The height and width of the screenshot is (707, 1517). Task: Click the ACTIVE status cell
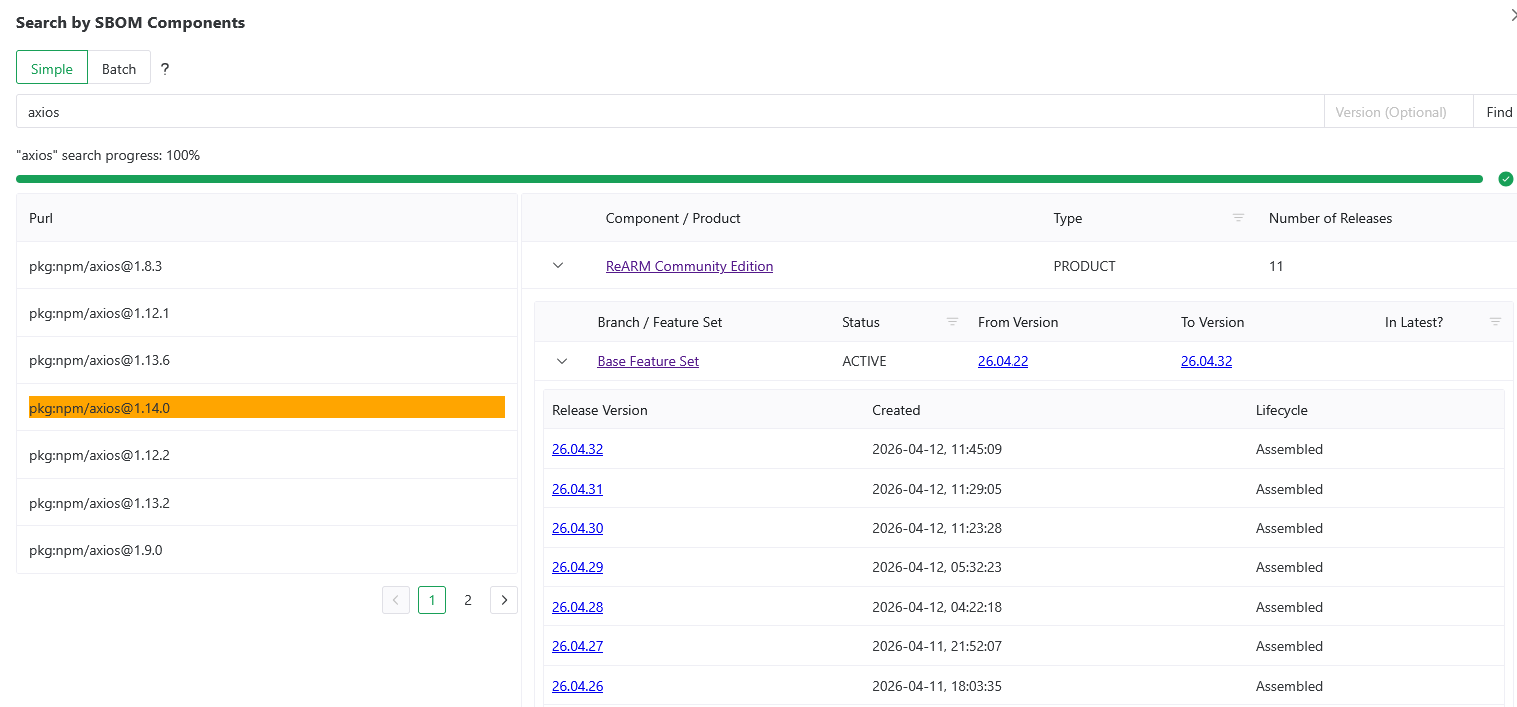[864, 361]
